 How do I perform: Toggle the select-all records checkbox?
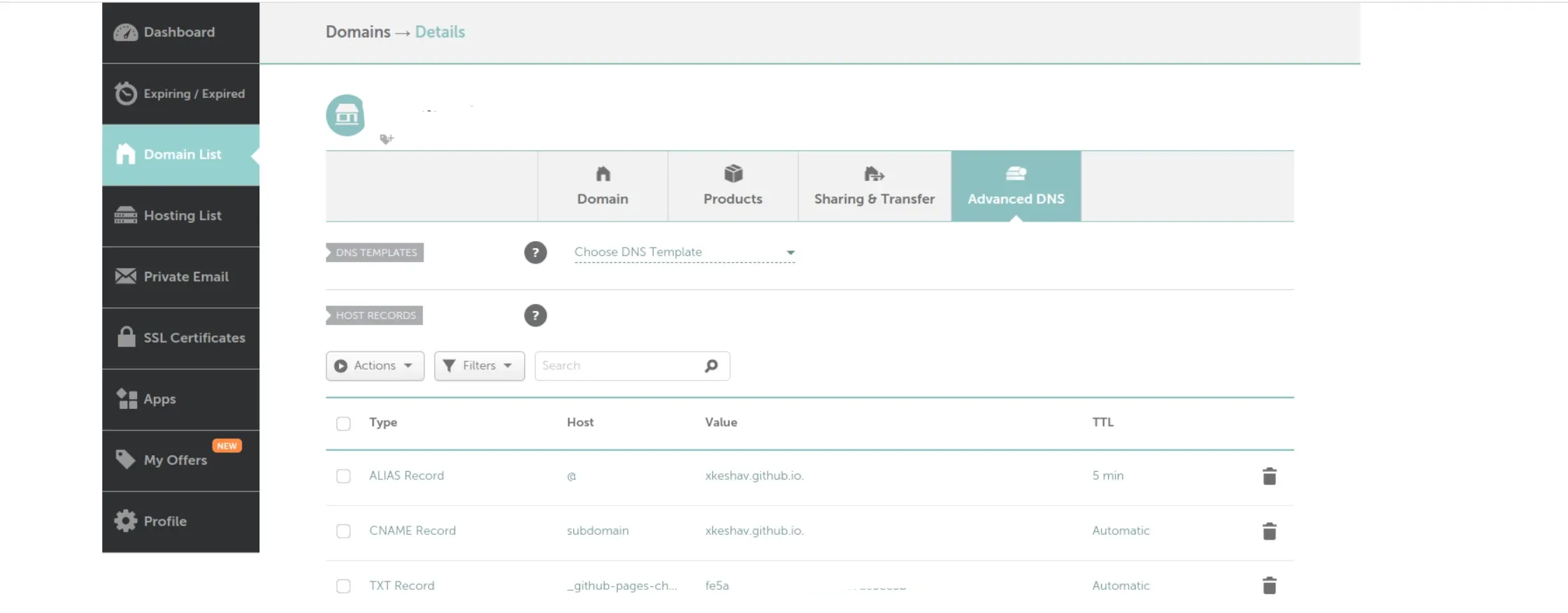[x=343, y=424]
